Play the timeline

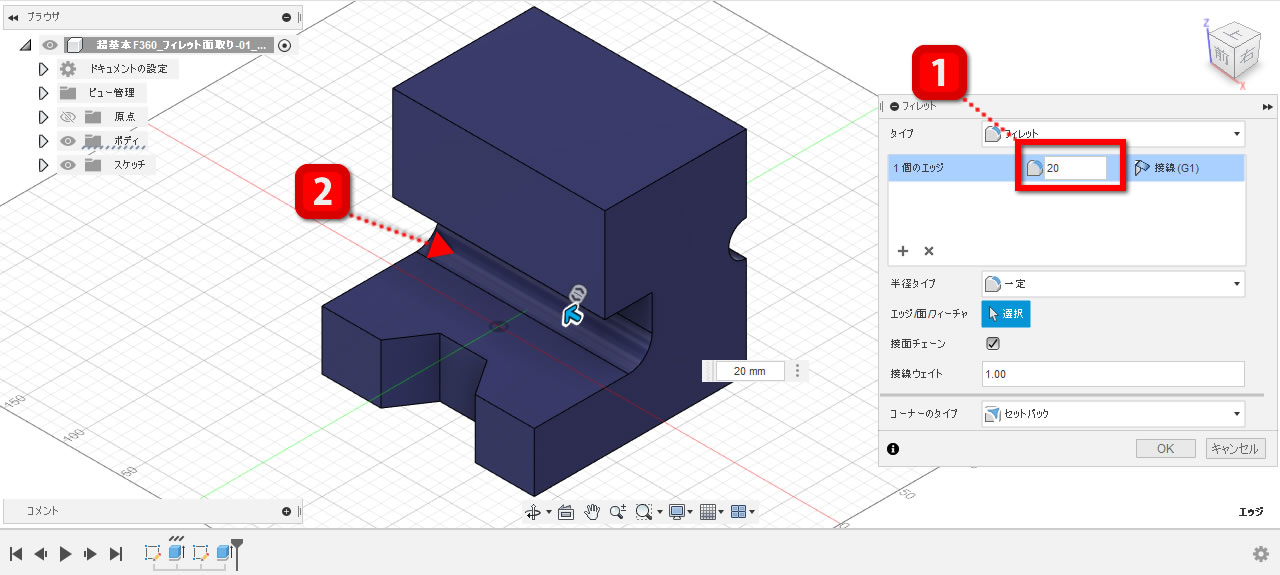tap(65, 553)
